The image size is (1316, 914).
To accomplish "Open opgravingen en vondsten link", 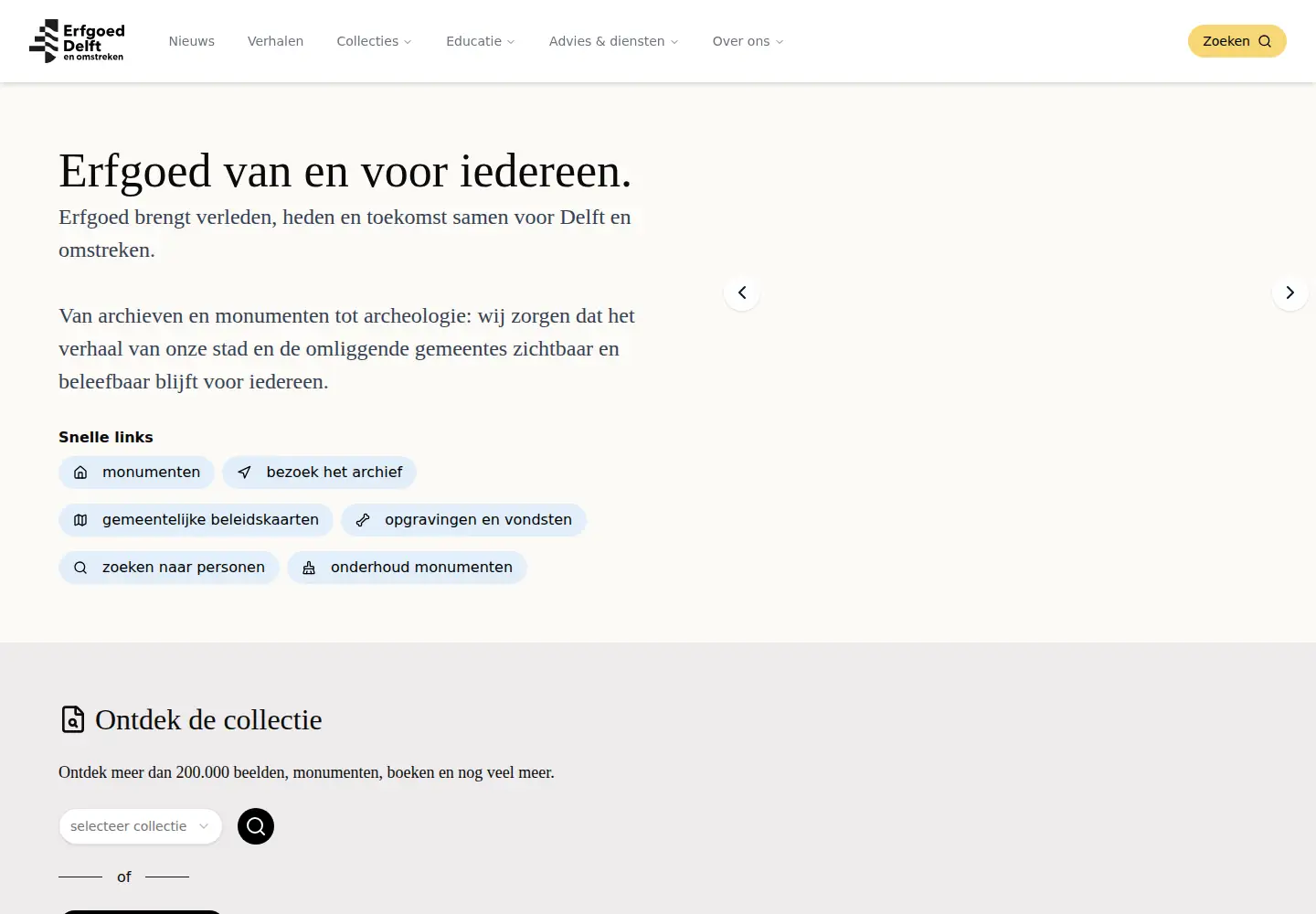I will [463, 520].
